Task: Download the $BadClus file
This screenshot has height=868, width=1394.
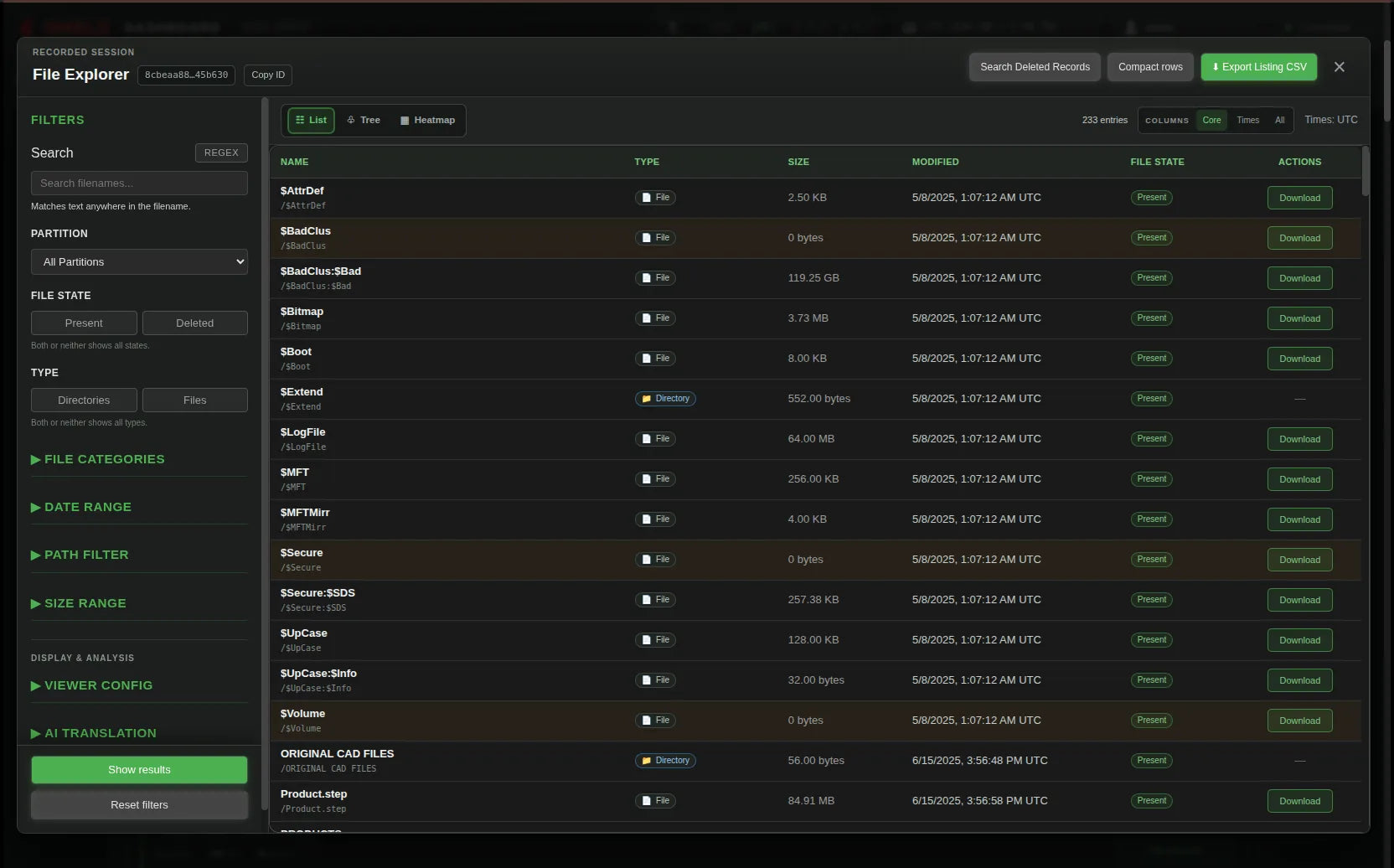Action: 1299,239
